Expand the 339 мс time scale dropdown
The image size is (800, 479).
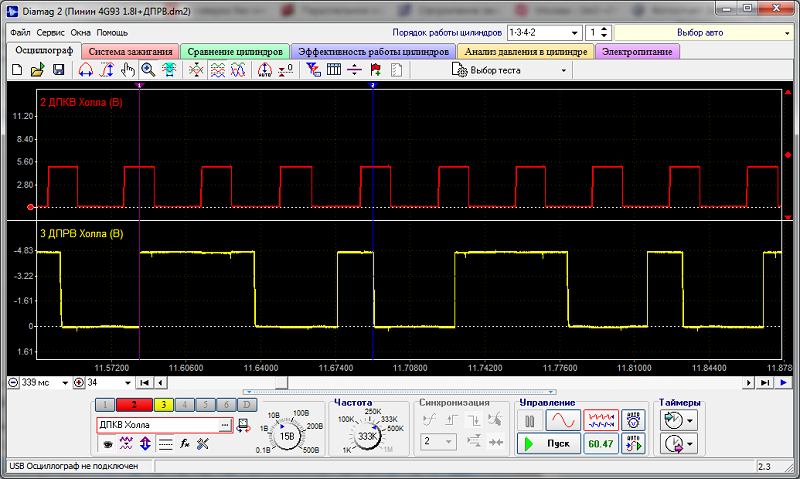click(x=65, y=383)
